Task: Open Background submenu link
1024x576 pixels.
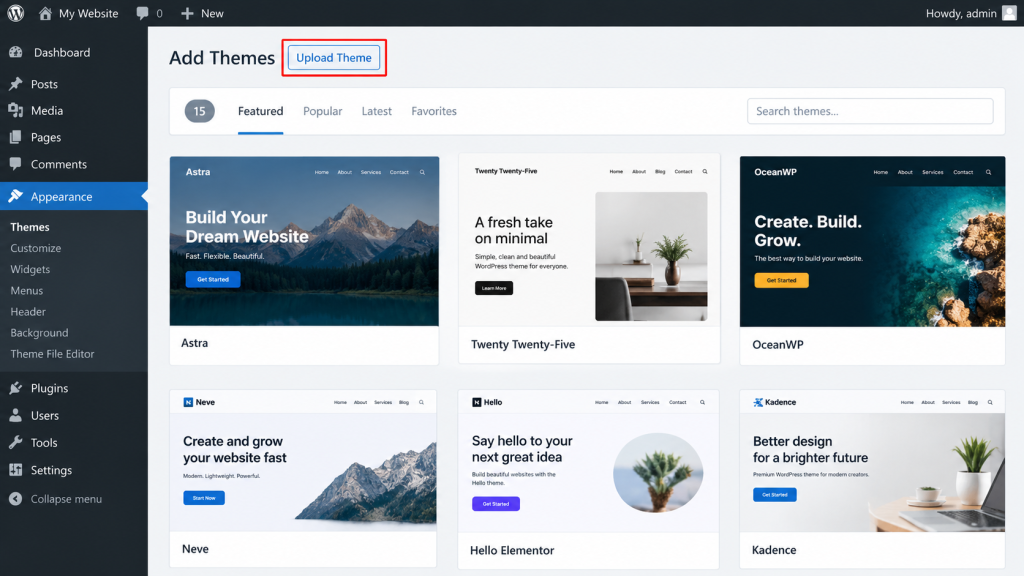Action: pyautogui.click(x=39, y=332)
